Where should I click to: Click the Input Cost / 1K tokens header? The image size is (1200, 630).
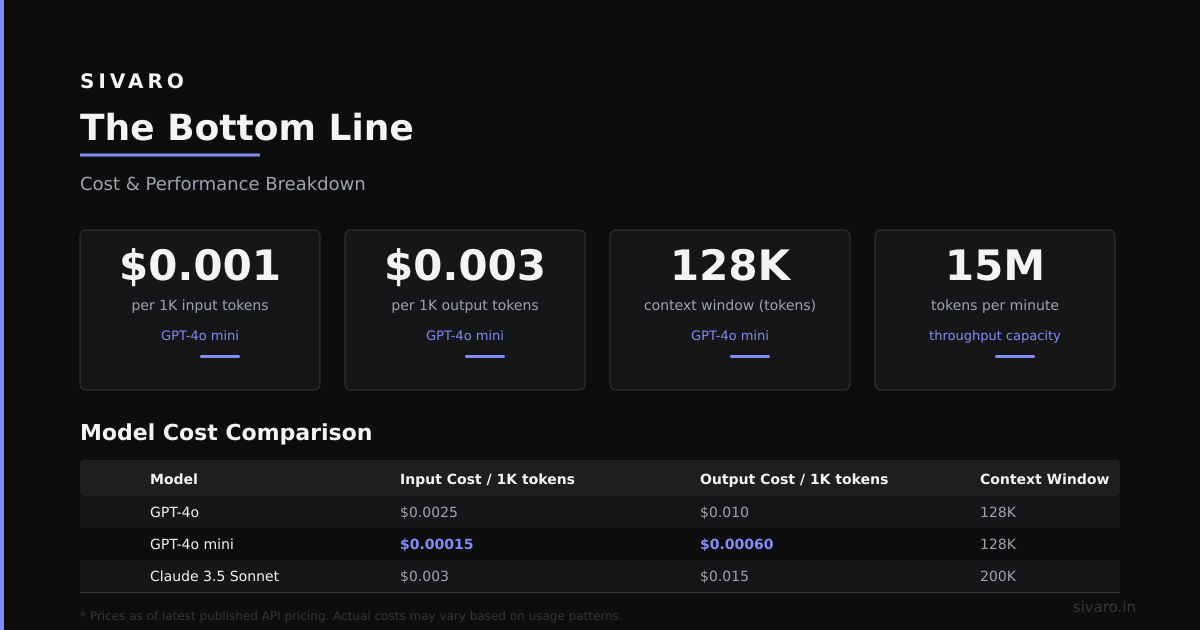click(487, 479)
